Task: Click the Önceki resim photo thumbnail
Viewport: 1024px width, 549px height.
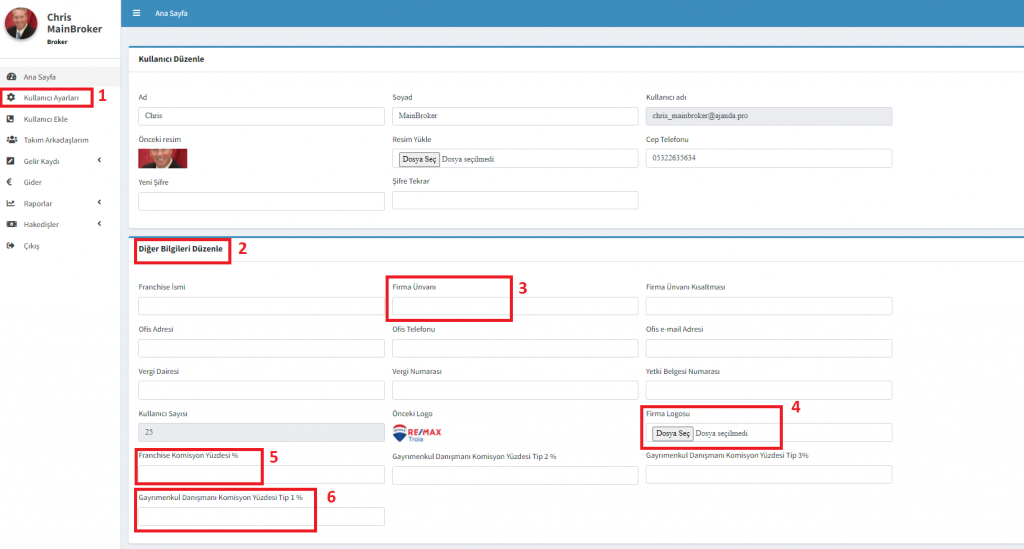Action: pyautogui.click(x=162, y=158)
